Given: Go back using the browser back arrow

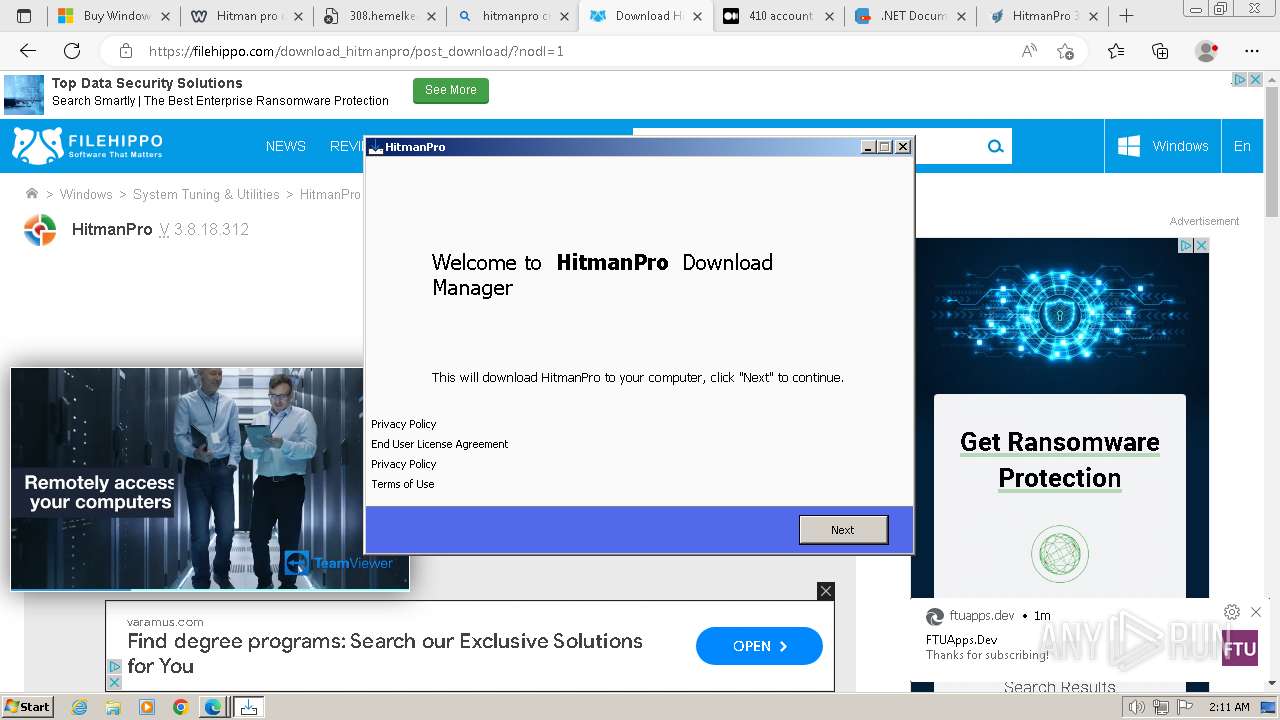Looking at the screenshot, I should pos(28,51).
